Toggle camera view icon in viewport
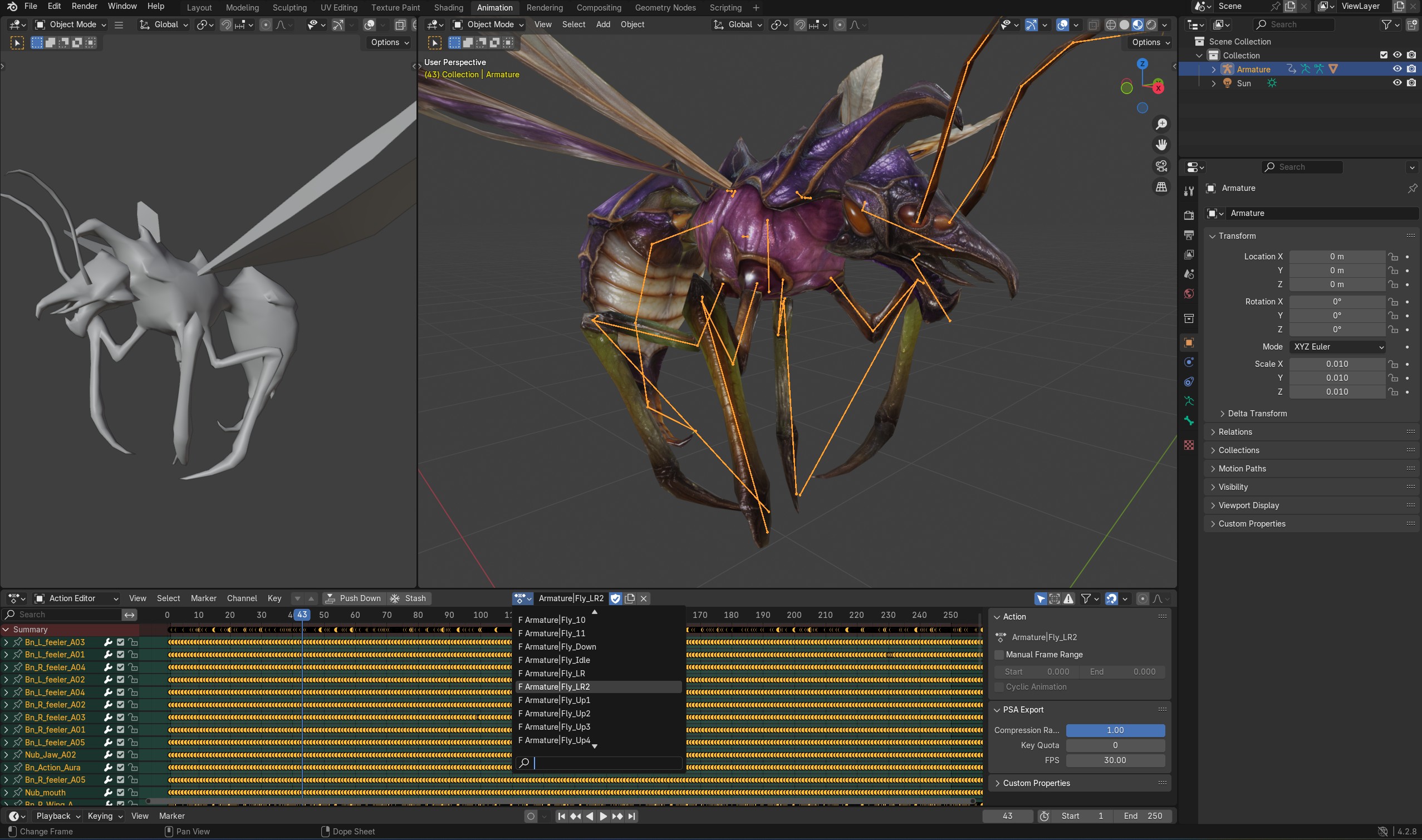Viewport: 1422px width, 840px height. [x=1161, y=166]
